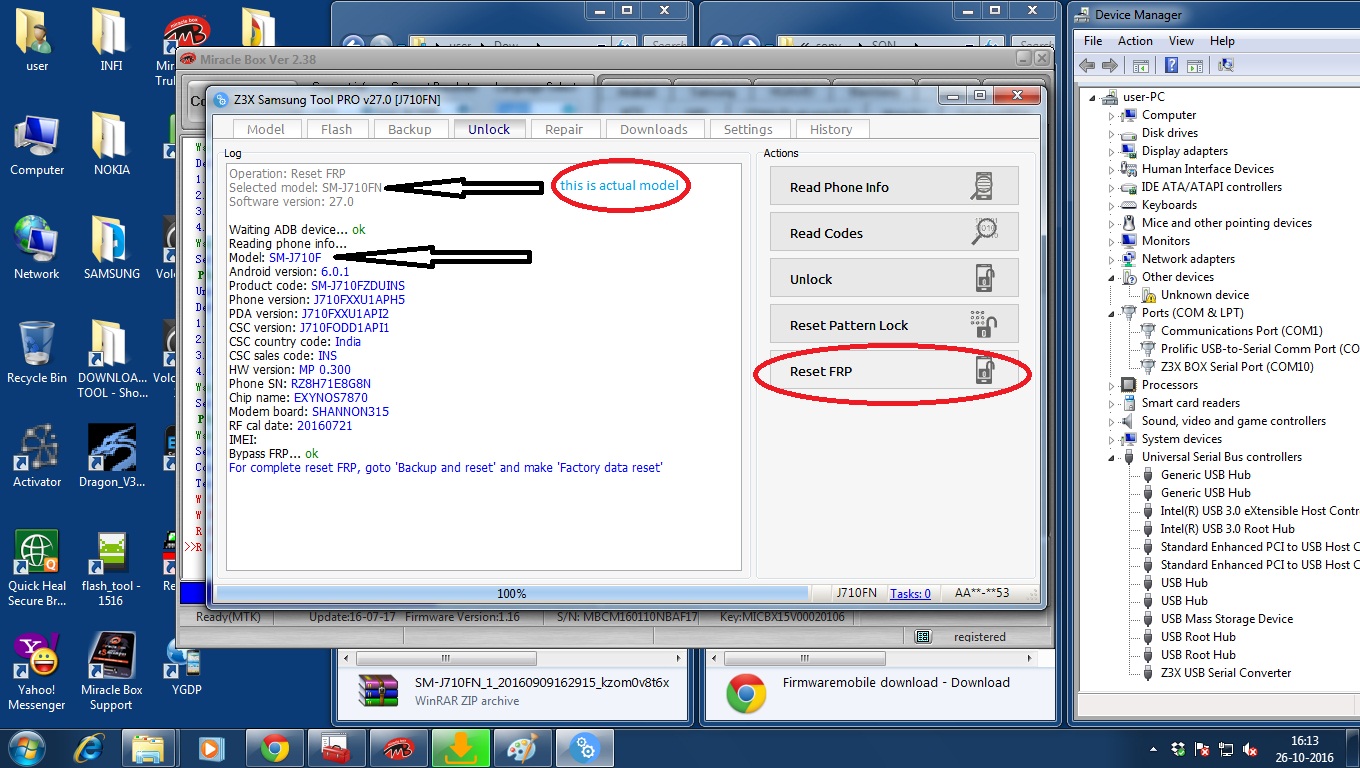Viewport: 1360px width, 768px height.
Task: Select Z3X BOX Serial Port (COM10)
Action: pyautogui.click(x=1237, y=367)
